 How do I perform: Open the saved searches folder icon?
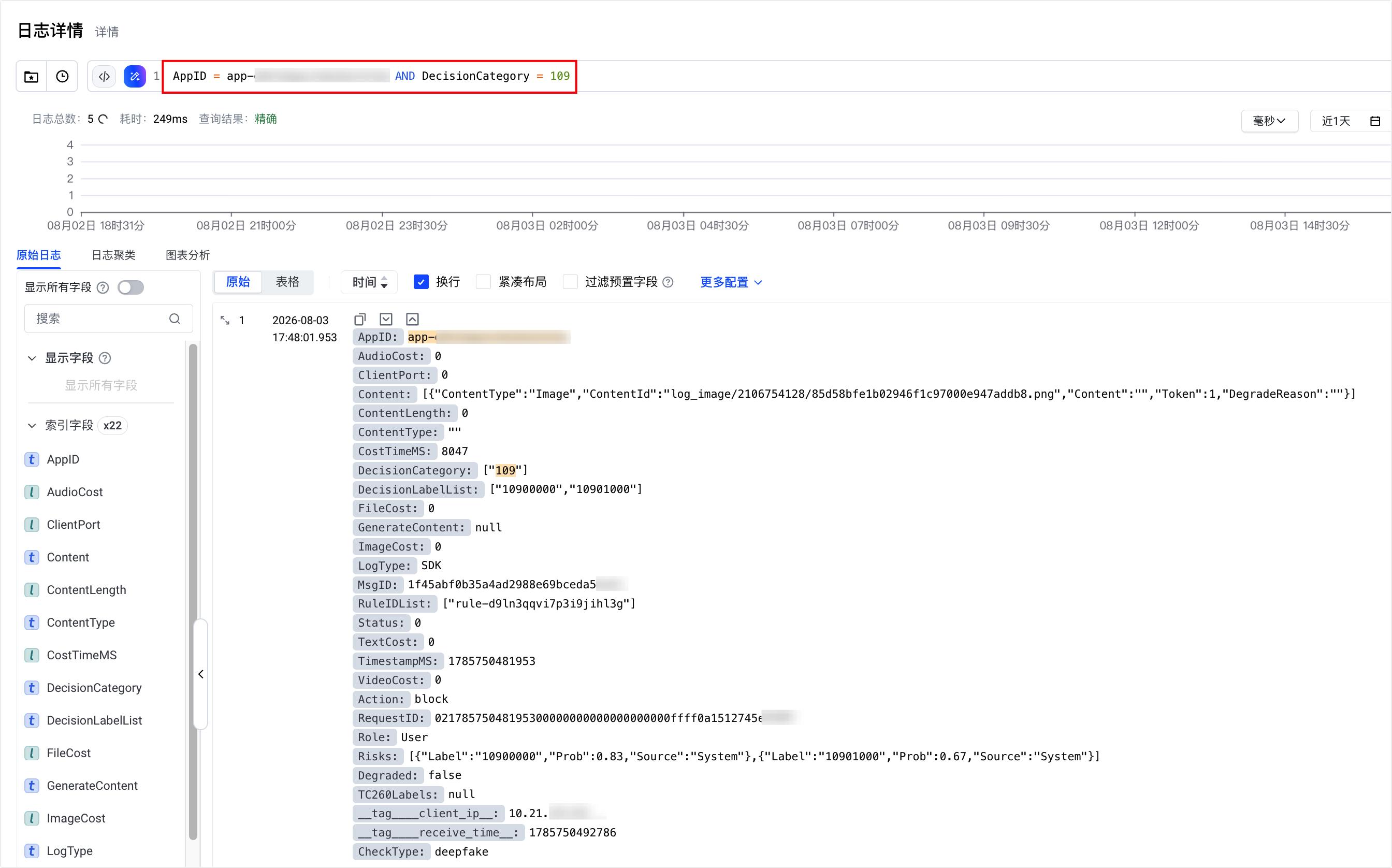(32, 76)
